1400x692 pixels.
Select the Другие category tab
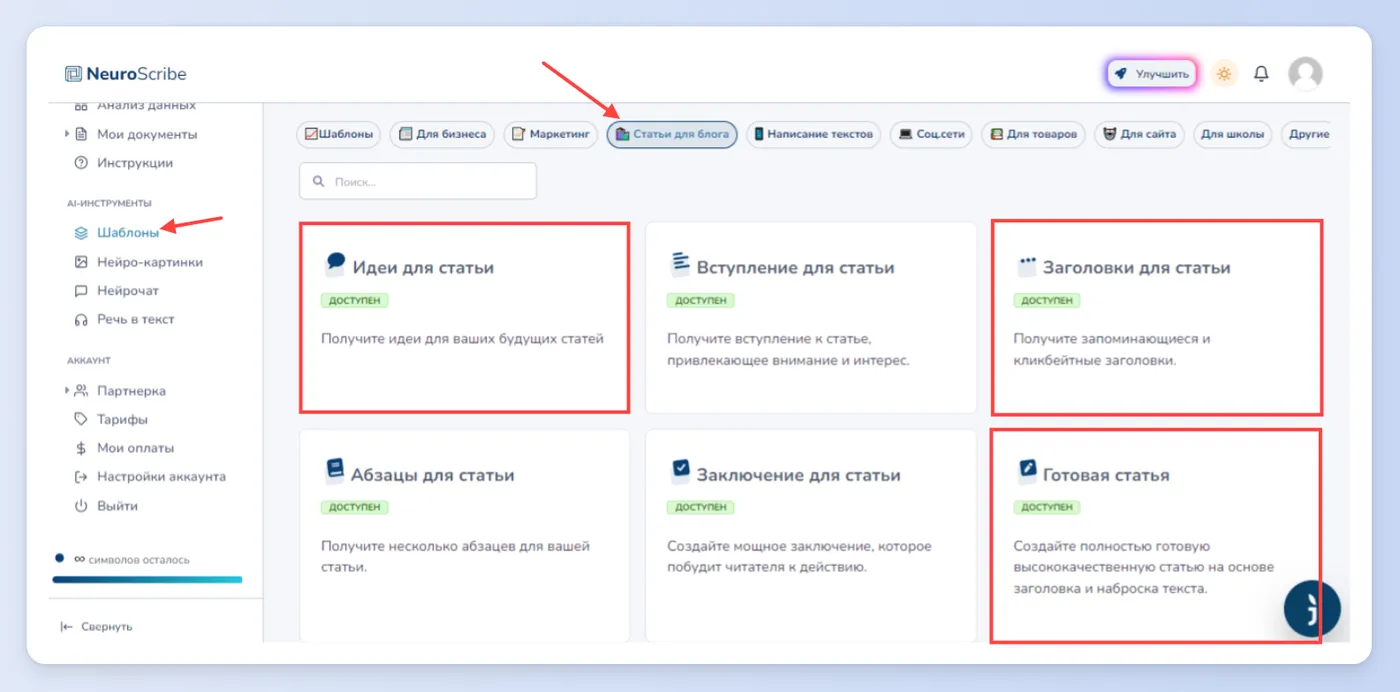pos(1307,134)
